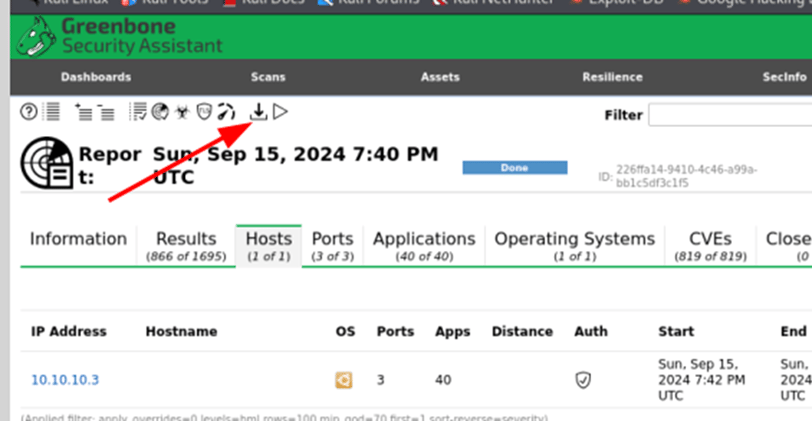Switch to the CVEs tab
Image resolution: width=812 pixels, height=421 pixels.
(710, 246)
